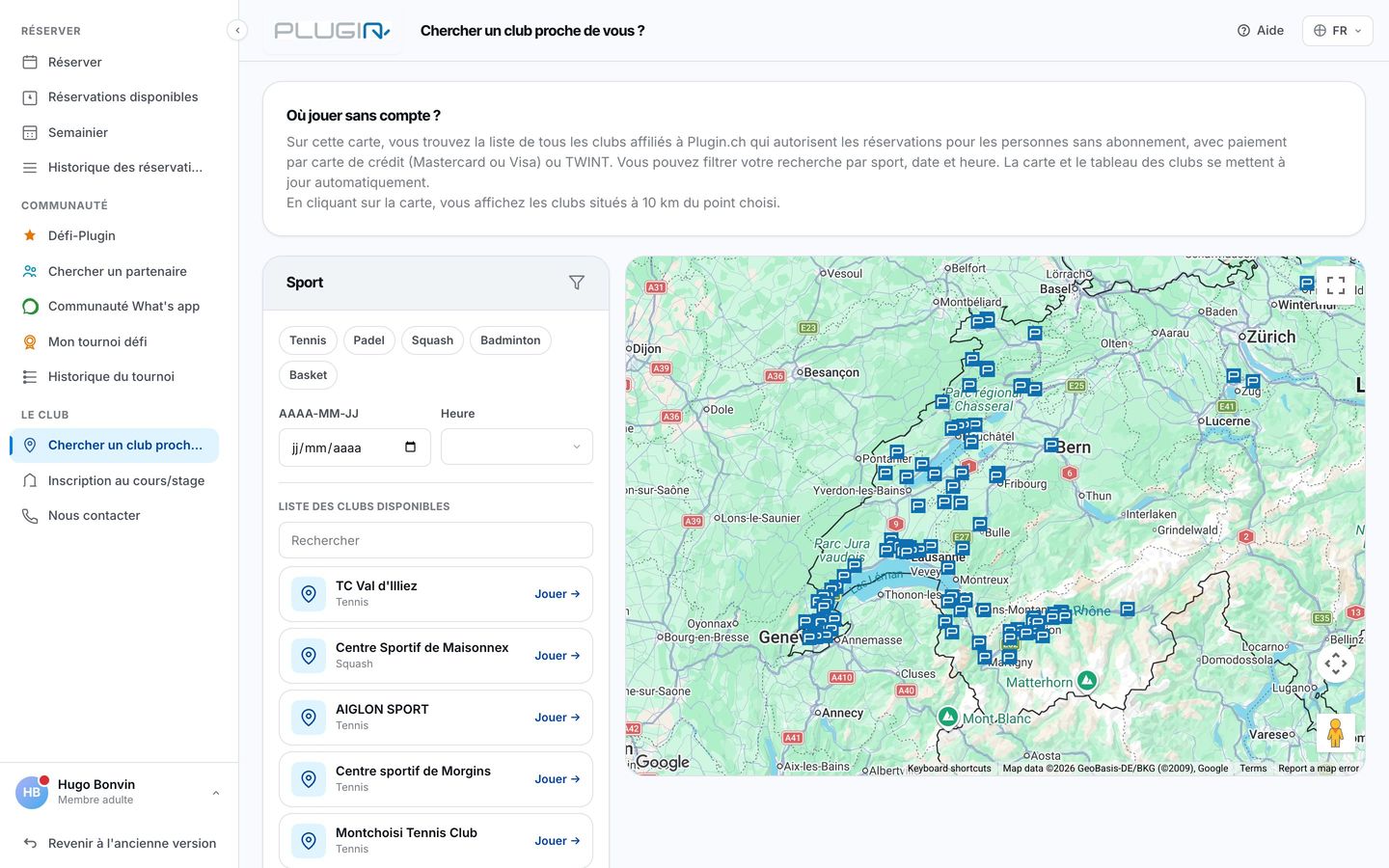Viewport: 1389px width, 868px height.
Task: Toggle fullscreen map view
Action: 1336,285
